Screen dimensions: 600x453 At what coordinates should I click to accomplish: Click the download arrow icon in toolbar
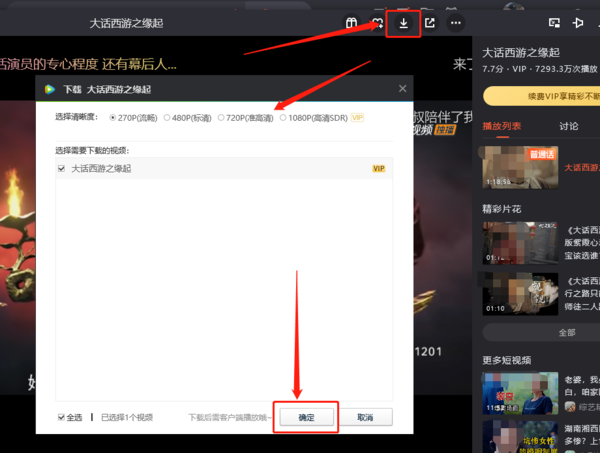click(x=403, y=23)
